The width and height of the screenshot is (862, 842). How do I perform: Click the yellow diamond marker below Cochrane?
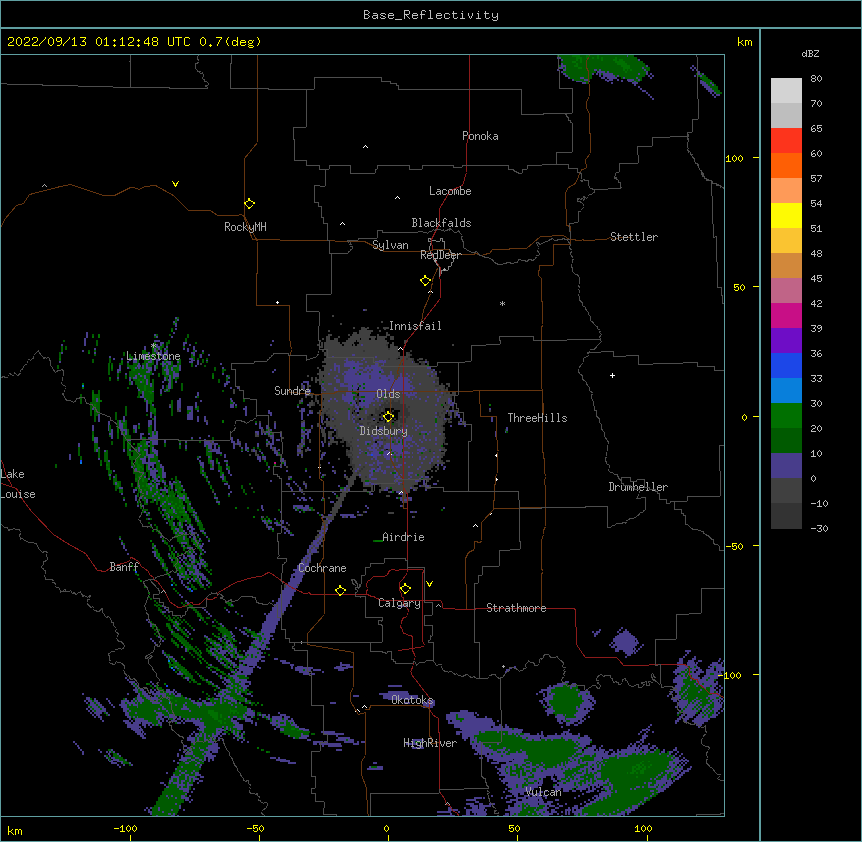click(x=340, y=590)
